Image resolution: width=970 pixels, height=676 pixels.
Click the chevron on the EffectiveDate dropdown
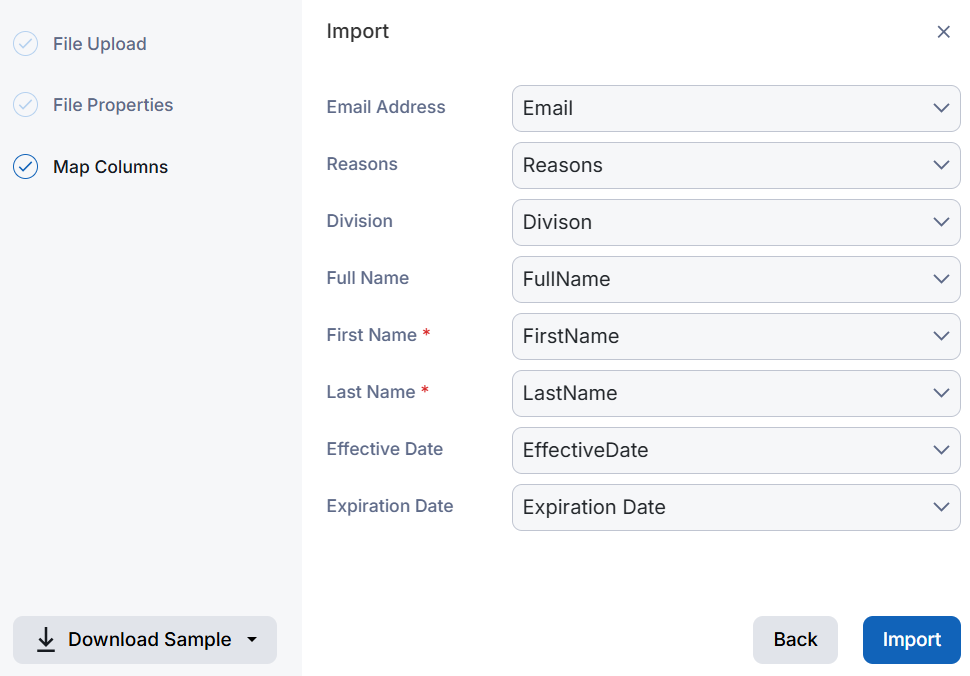tap(940, 450)
